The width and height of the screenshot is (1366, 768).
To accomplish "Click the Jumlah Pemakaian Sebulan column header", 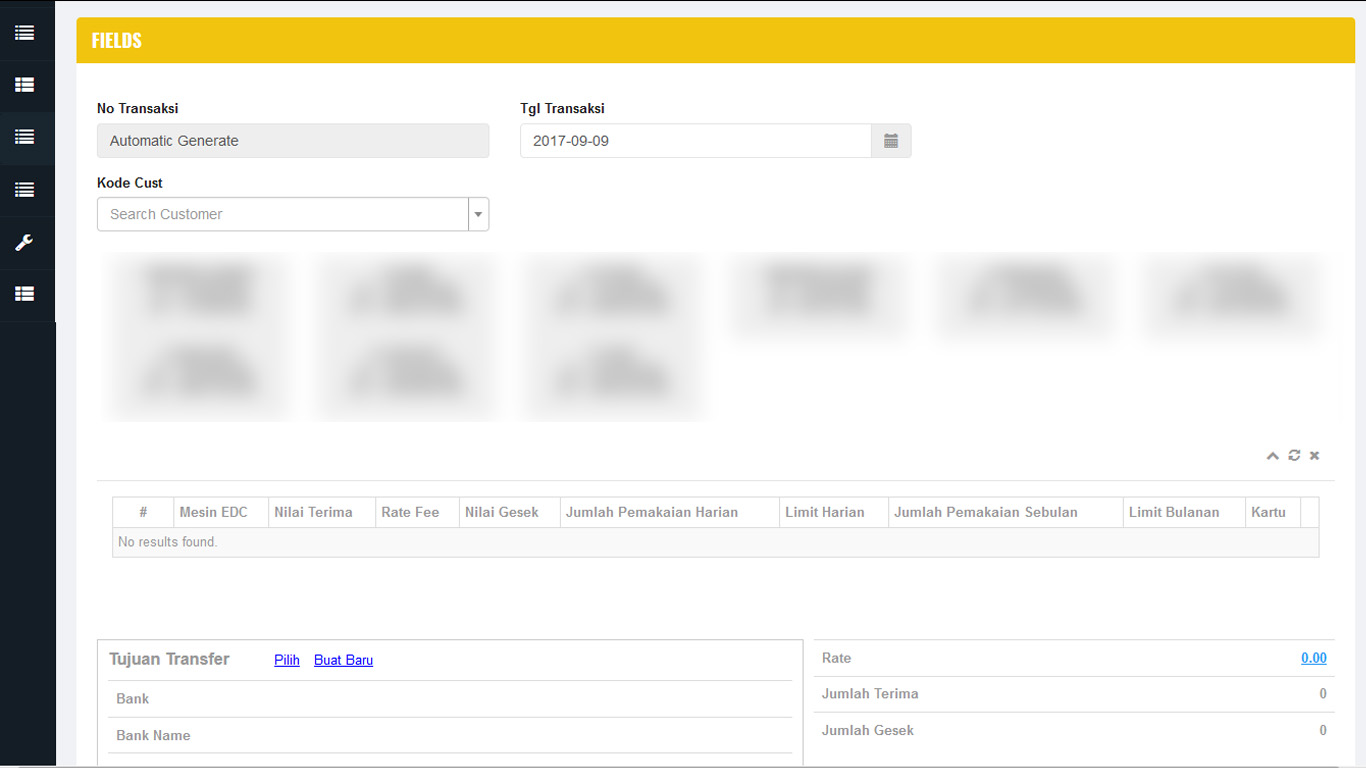I will coord(985,512).
